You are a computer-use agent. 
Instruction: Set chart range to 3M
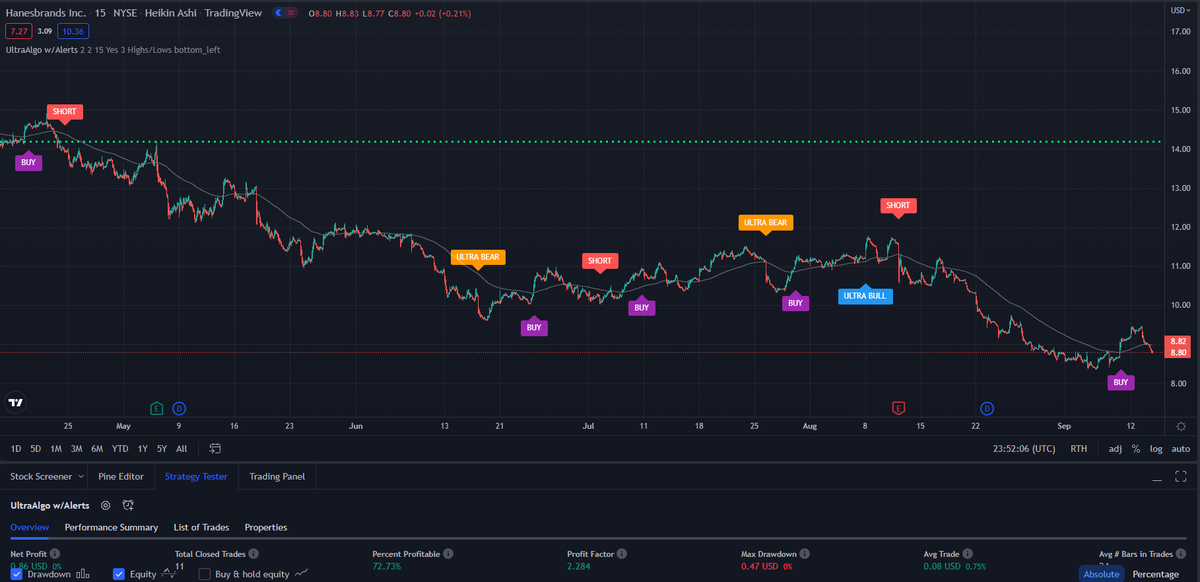click(76, 449)
